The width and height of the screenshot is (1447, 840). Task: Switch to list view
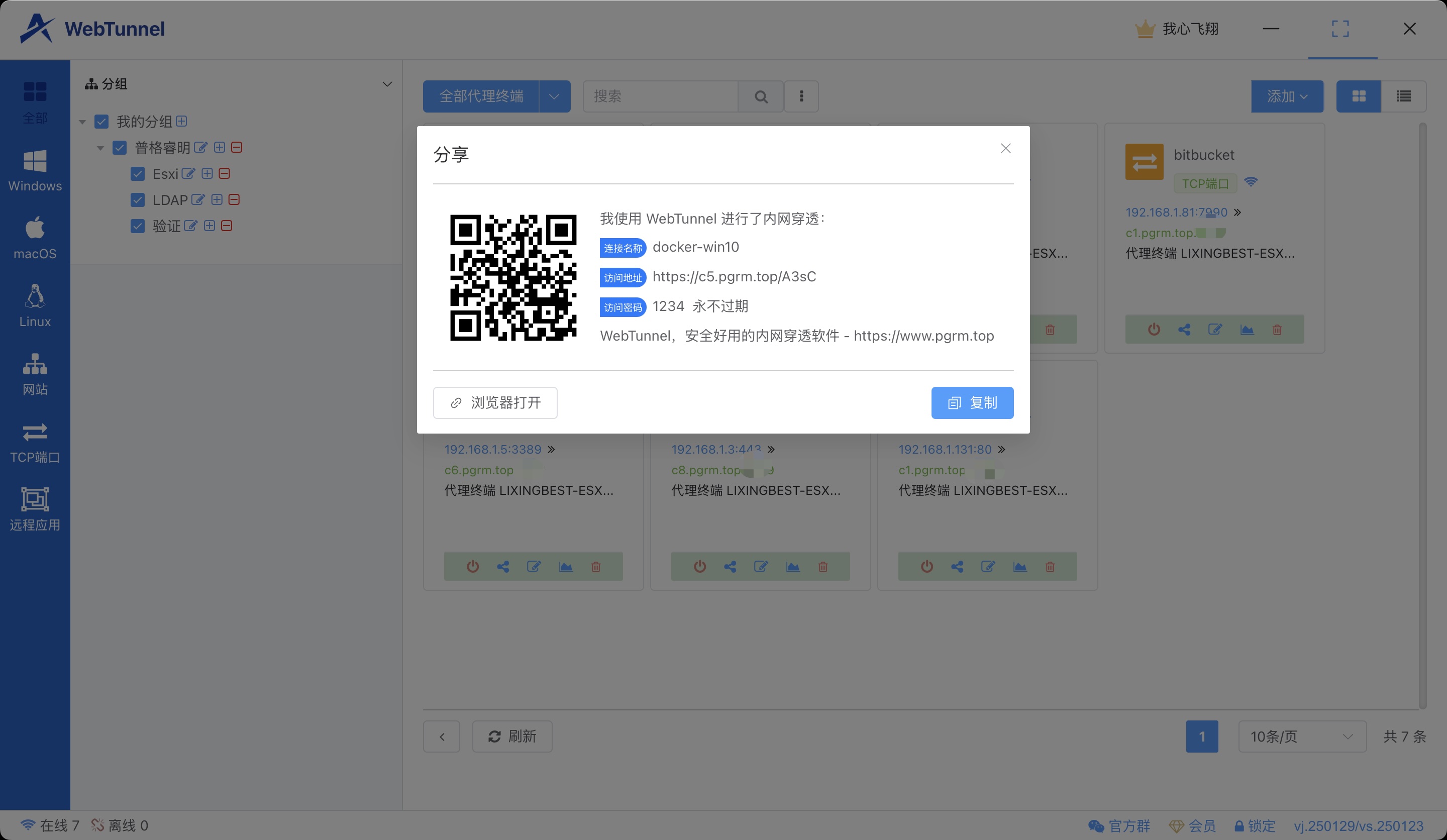click(x=1403, y=96)
